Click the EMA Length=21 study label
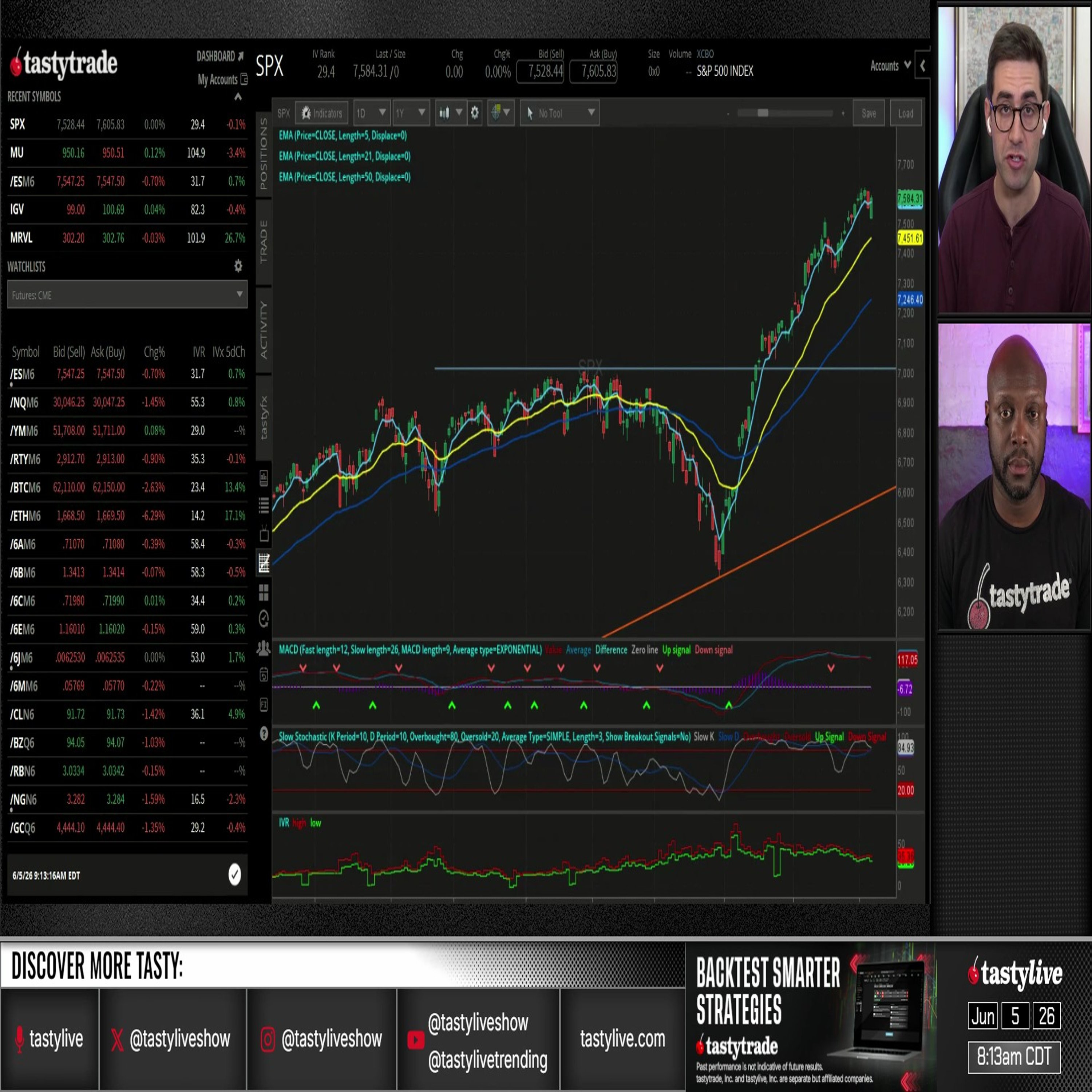This screenshot has width=1092, height=1092. click(x=344, y=156)
